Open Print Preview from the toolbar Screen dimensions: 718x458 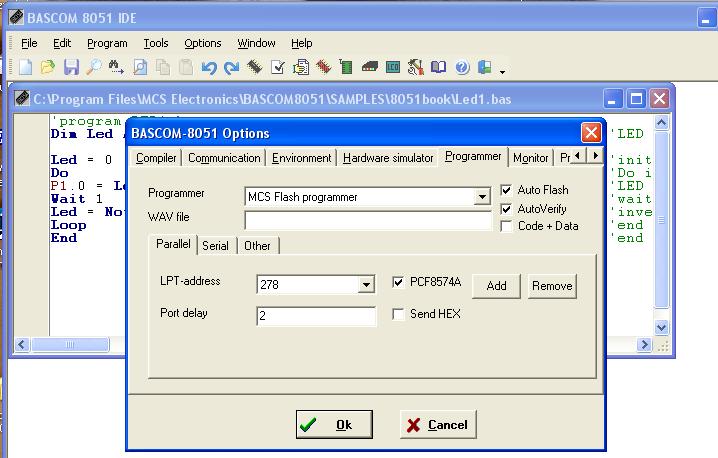(140, 67)
